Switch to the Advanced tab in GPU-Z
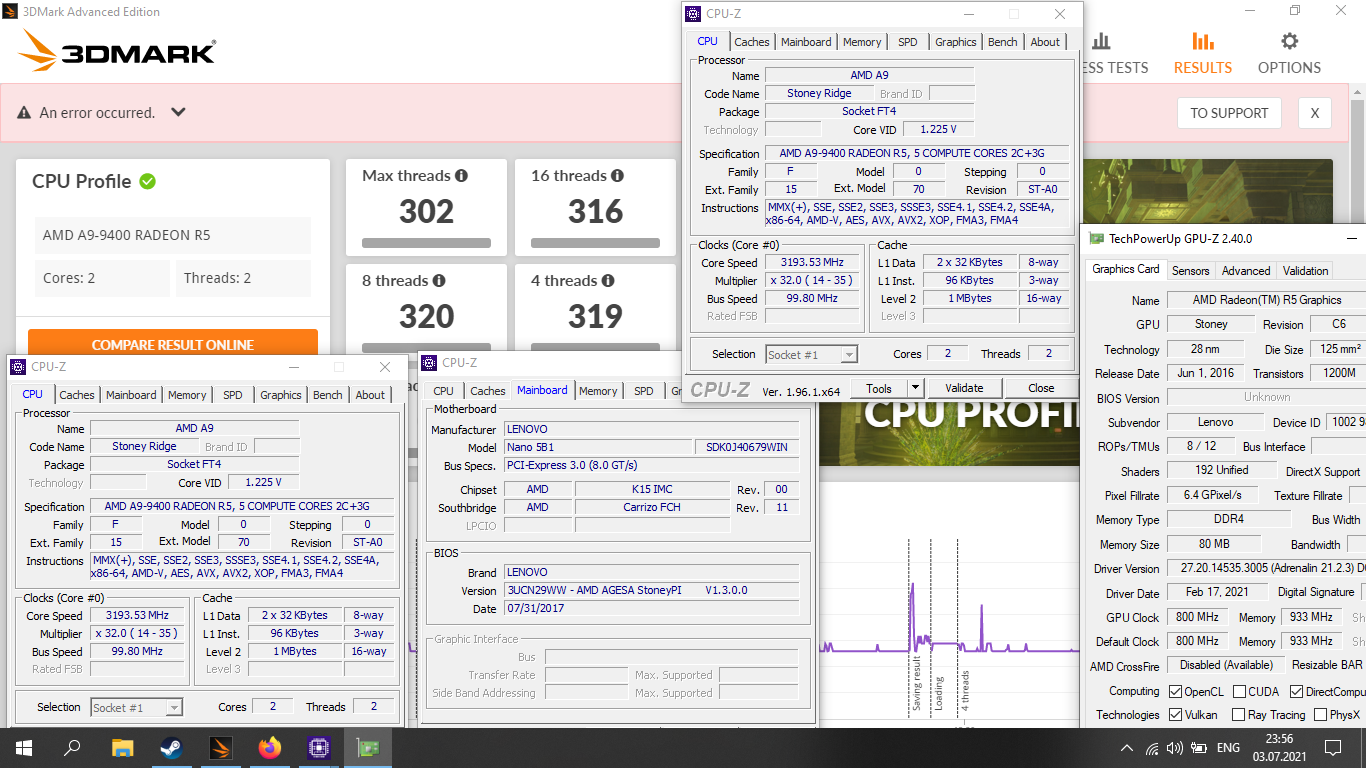The width and height of the screenshot is (1366, 768). [1246, 270]
